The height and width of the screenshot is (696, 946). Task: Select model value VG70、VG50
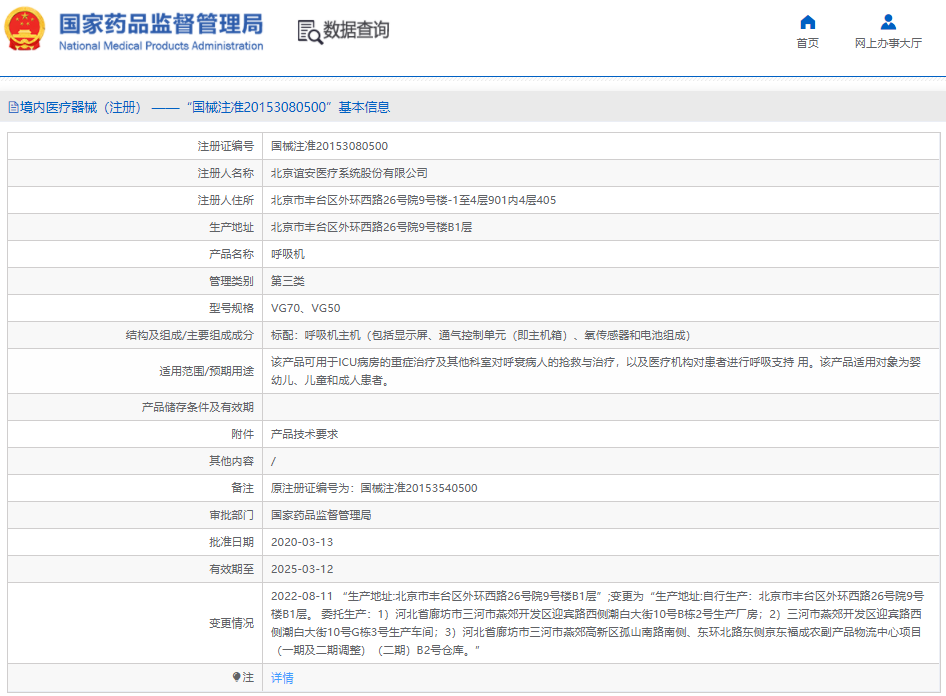(x=305, y=308)
